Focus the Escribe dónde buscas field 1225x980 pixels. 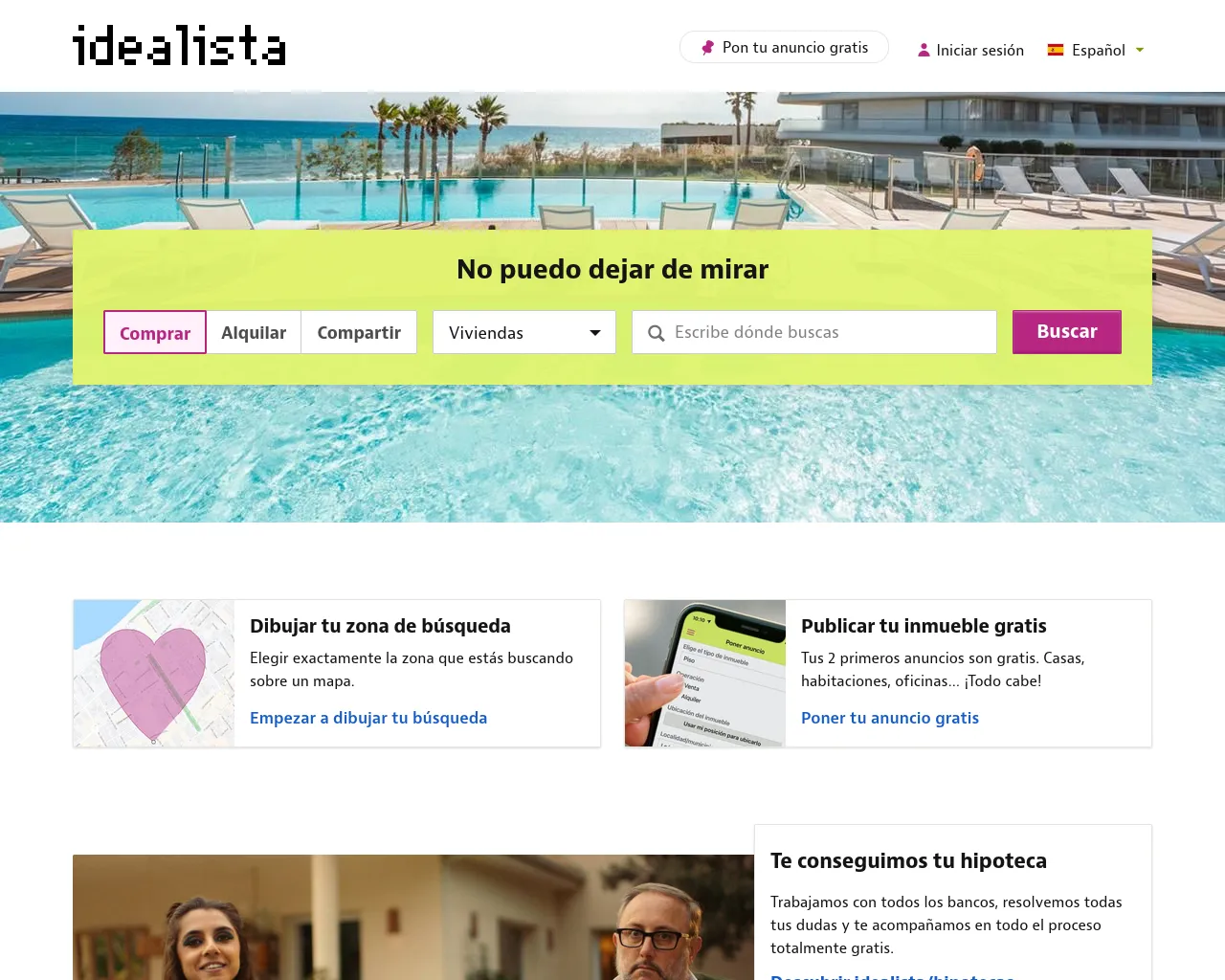coord(814,332)
